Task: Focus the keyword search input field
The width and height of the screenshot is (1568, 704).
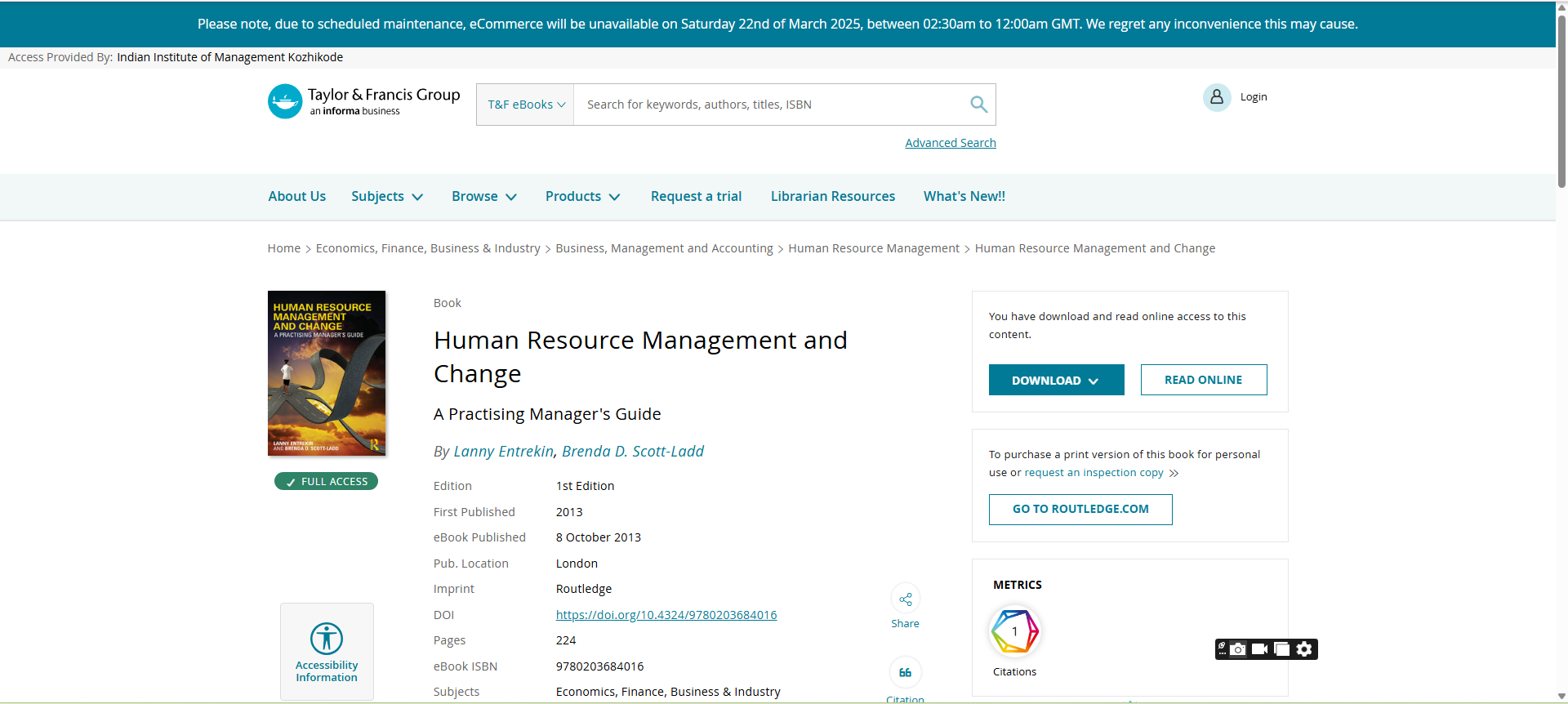Action: pos(768,105)
